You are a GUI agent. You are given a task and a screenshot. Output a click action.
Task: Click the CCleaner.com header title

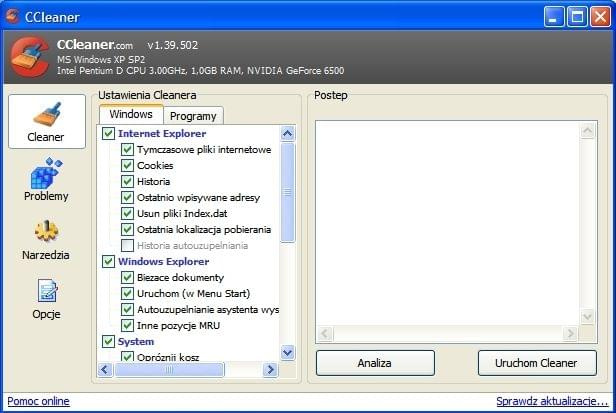[x=95, y=45]
